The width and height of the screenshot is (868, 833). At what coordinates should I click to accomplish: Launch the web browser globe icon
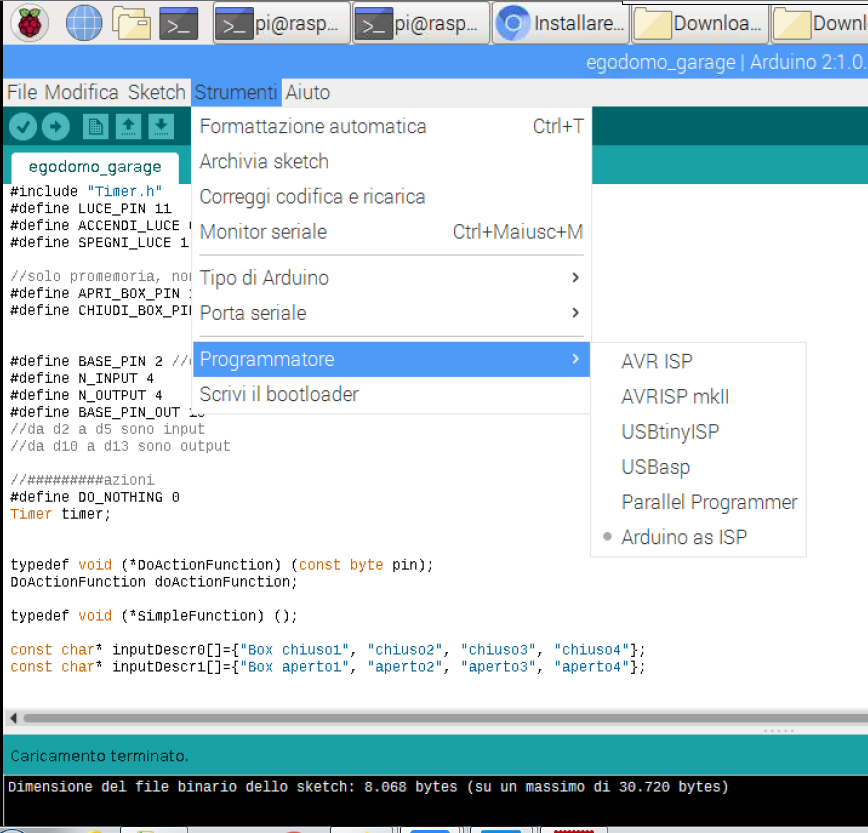click(84, 23)
